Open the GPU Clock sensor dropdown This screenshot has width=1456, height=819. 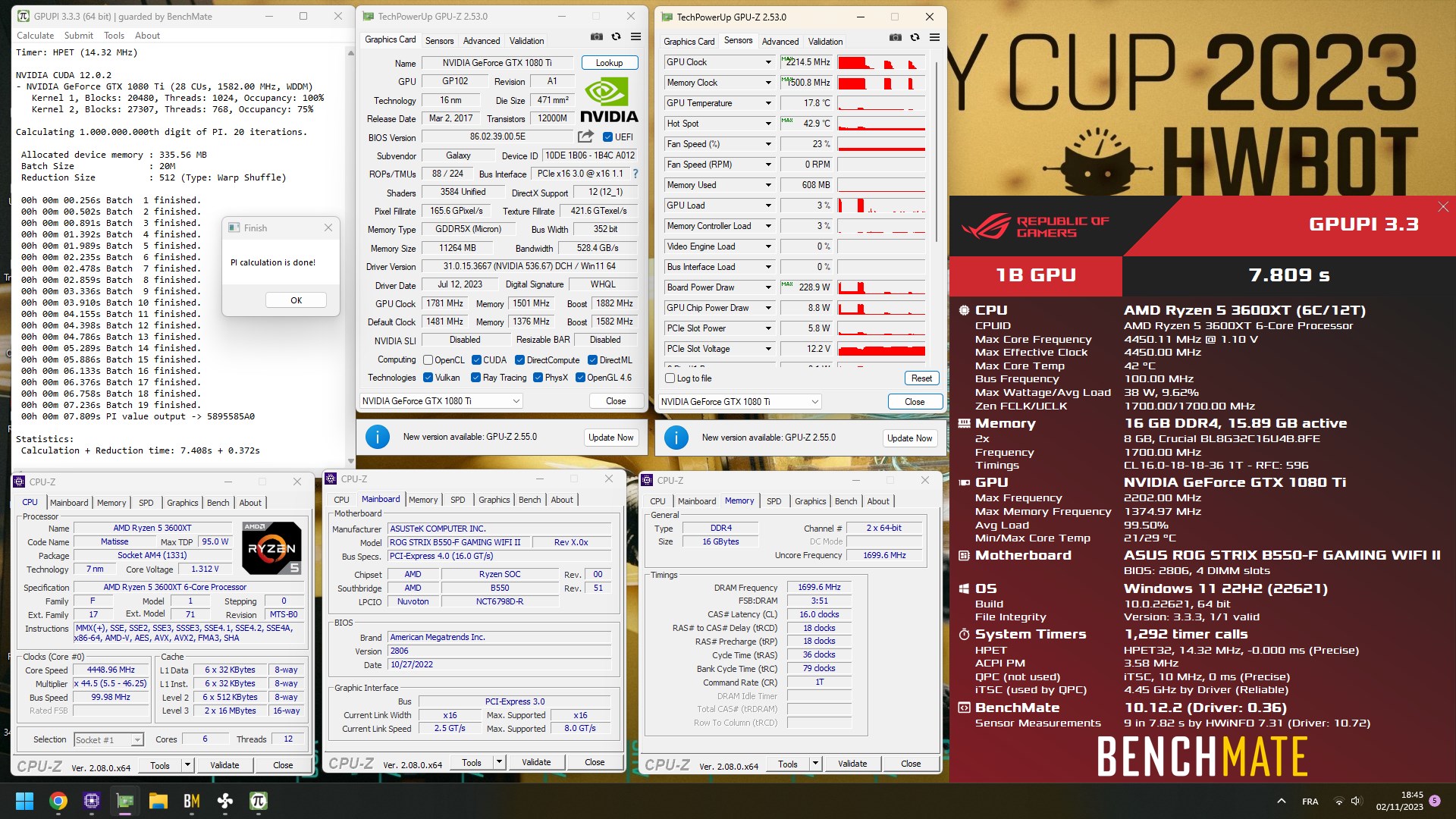[x=768, y=62]
